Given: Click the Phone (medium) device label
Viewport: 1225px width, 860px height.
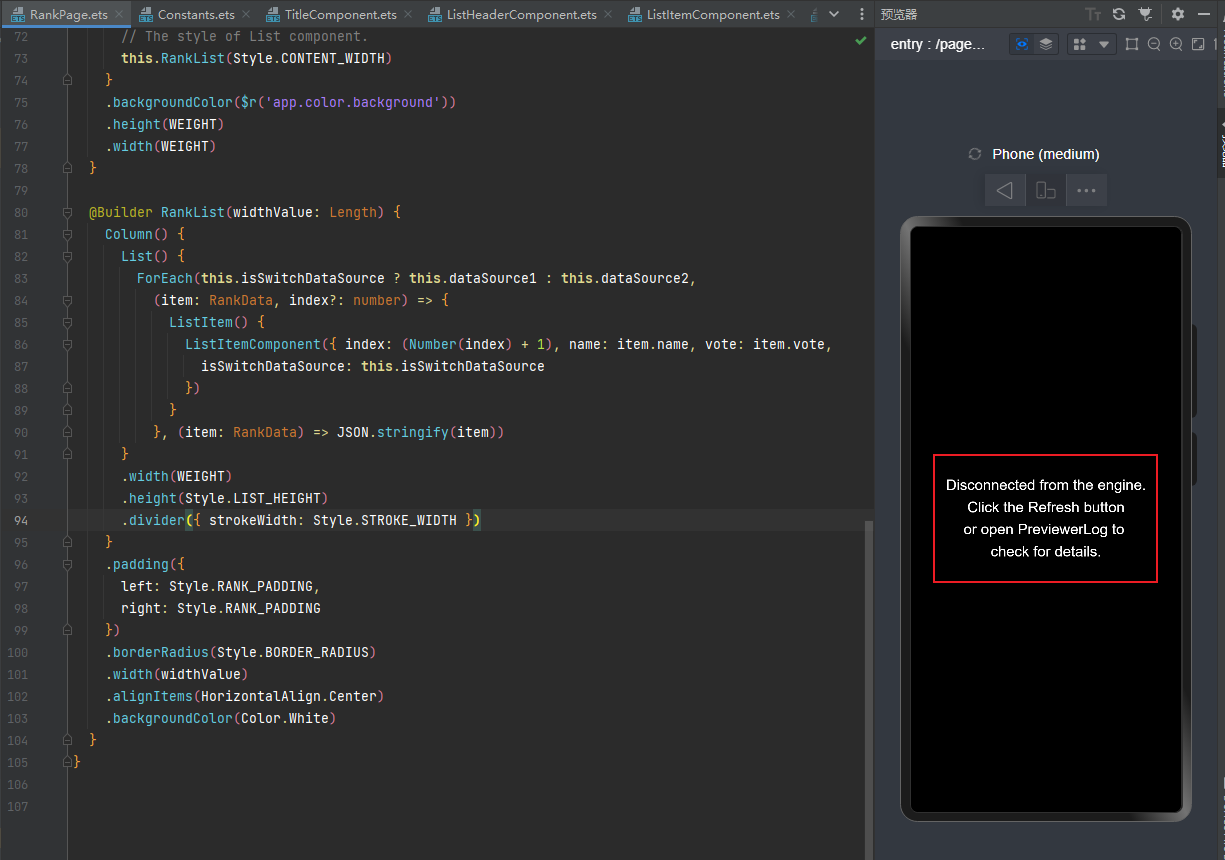Looking at the screenshot, I should pos(1046,154).
